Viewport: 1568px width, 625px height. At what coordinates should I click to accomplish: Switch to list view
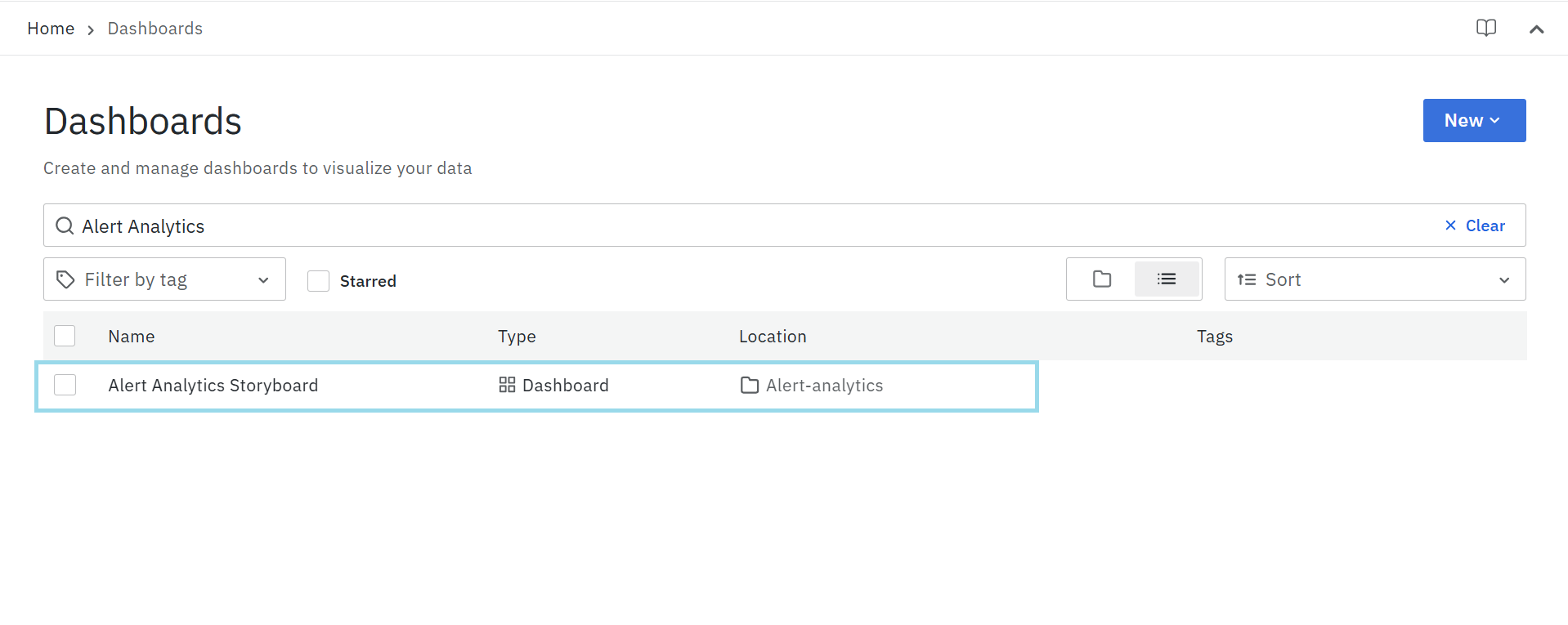(x=1167, y=279)
